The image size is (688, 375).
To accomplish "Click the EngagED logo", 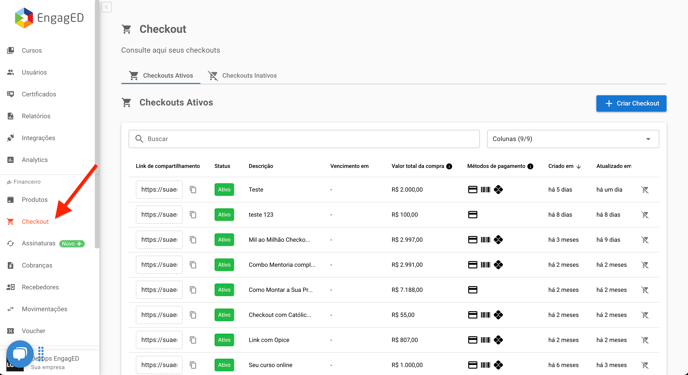I will click(x=49, y=18).
